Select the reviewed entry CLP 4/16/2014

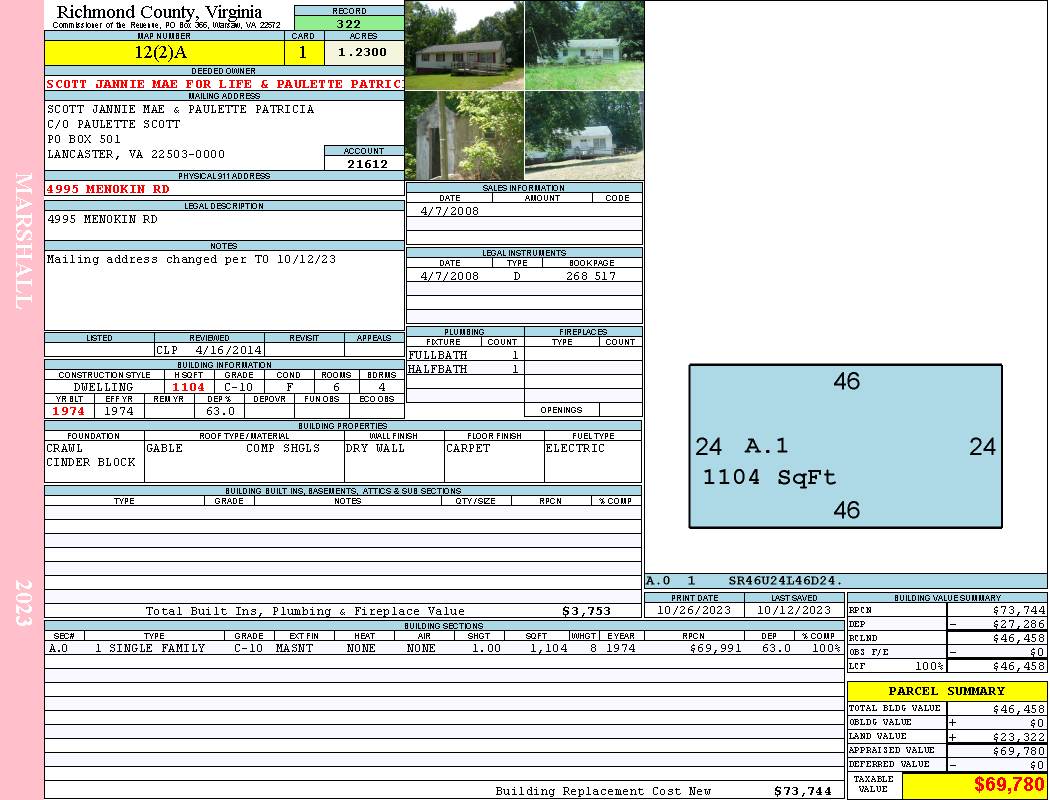(209, 350)
